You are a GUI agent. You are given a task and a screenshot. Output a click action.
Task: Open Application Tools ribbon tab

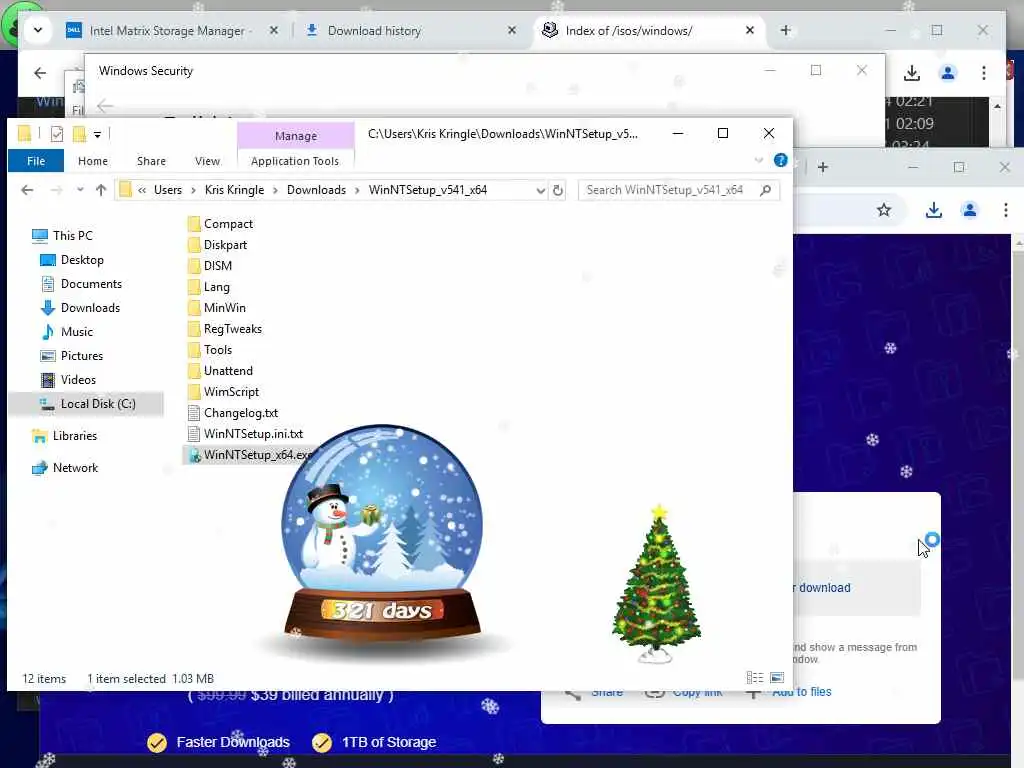pyautogui.click(x=295, y=161)
